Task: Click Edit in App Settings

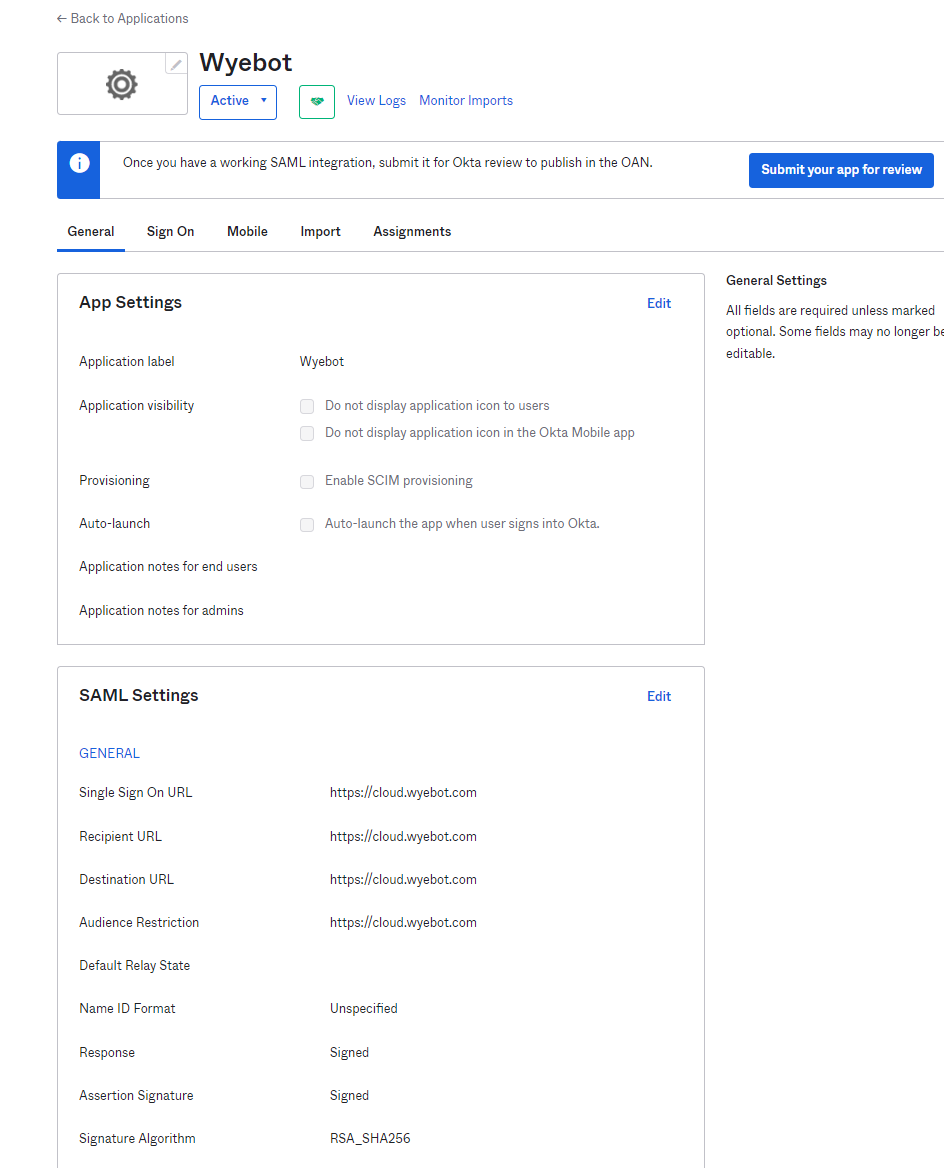Action: 659,303
